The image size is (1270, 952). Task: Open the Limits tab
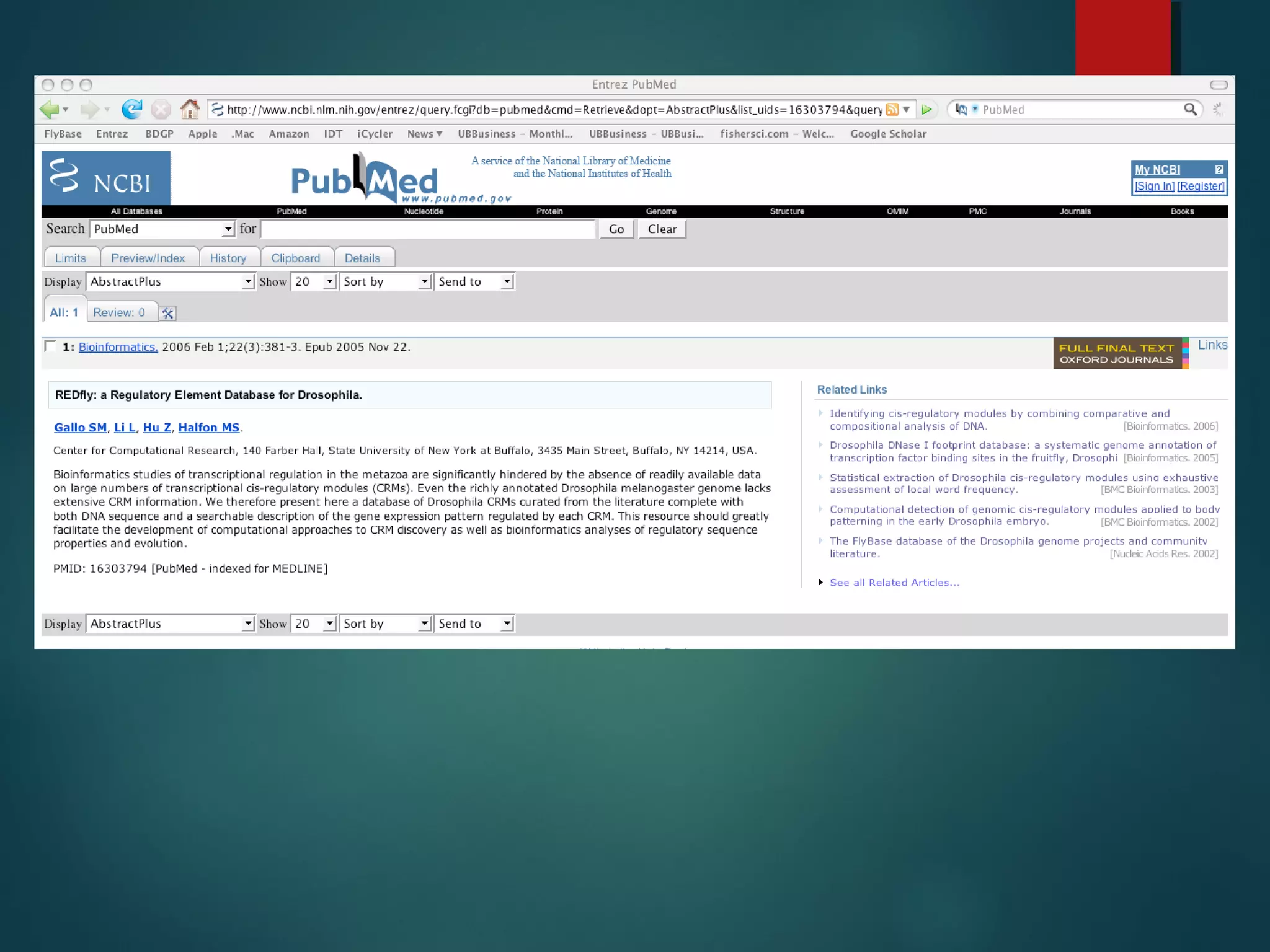(71, 258)
